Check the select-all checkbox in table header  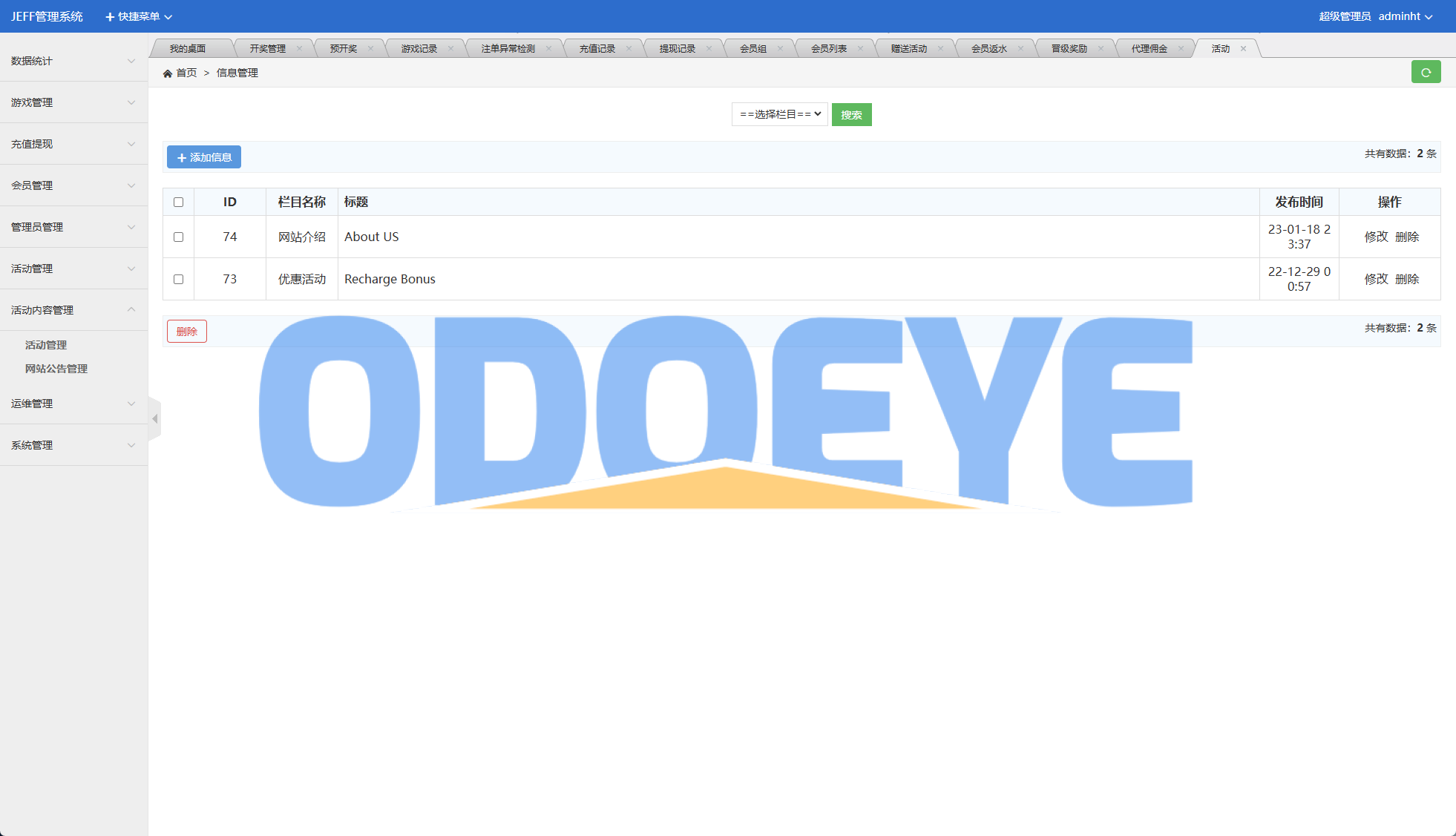point(178,203)
